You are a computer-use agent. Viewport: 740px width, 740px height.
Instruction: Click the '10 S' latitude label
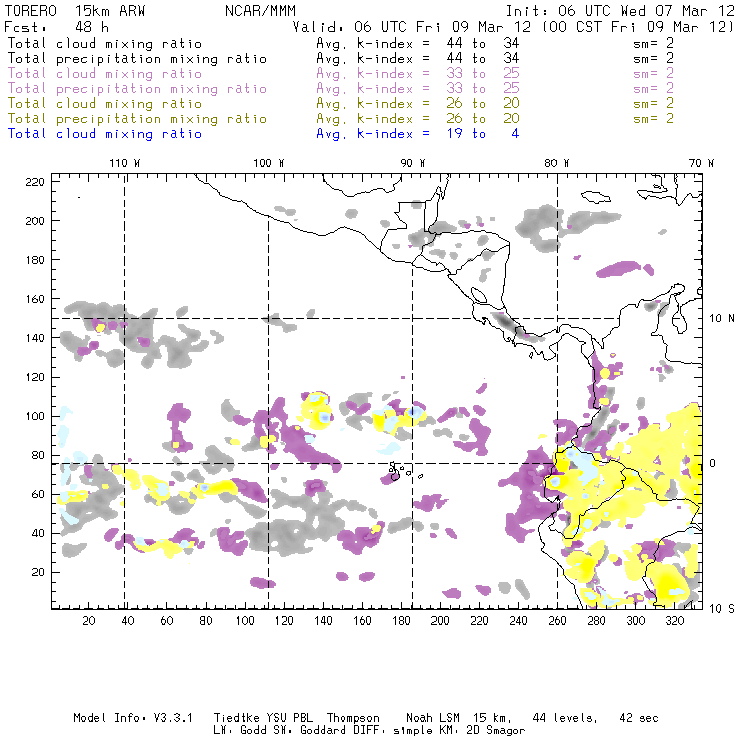[722, 609]
